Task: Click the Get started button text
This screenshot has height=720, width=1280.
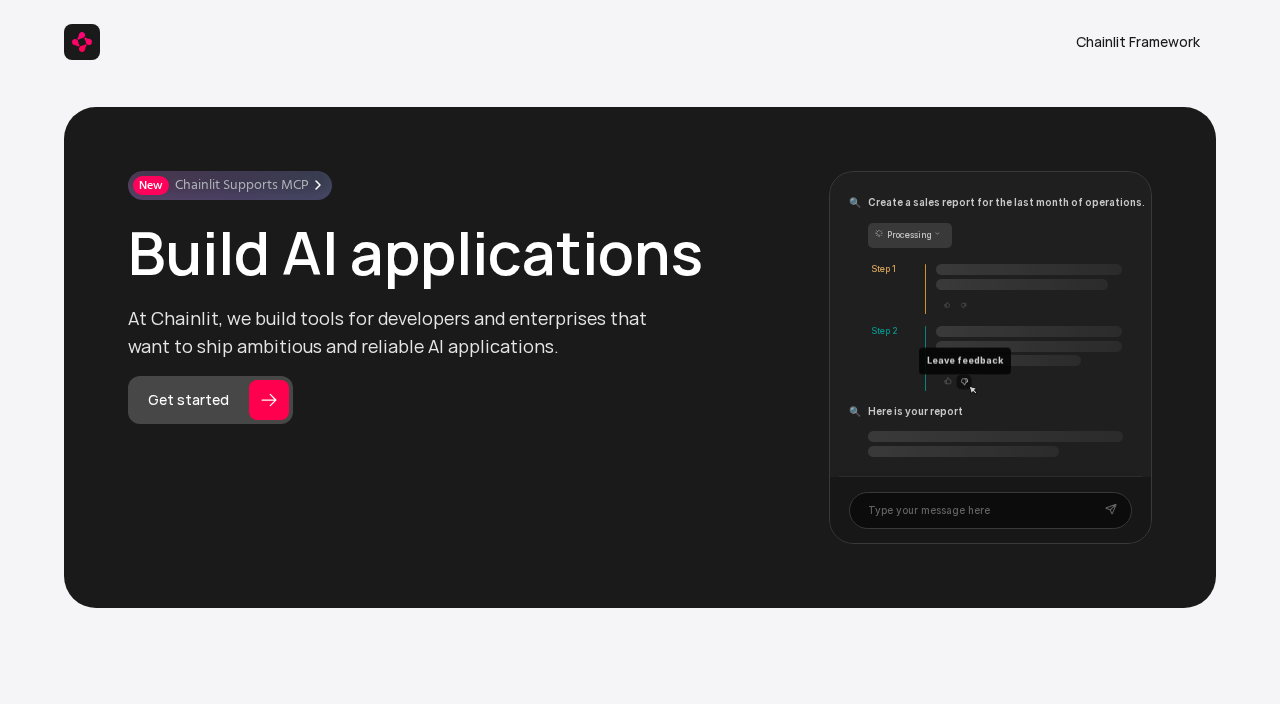Action: point(188,400)
